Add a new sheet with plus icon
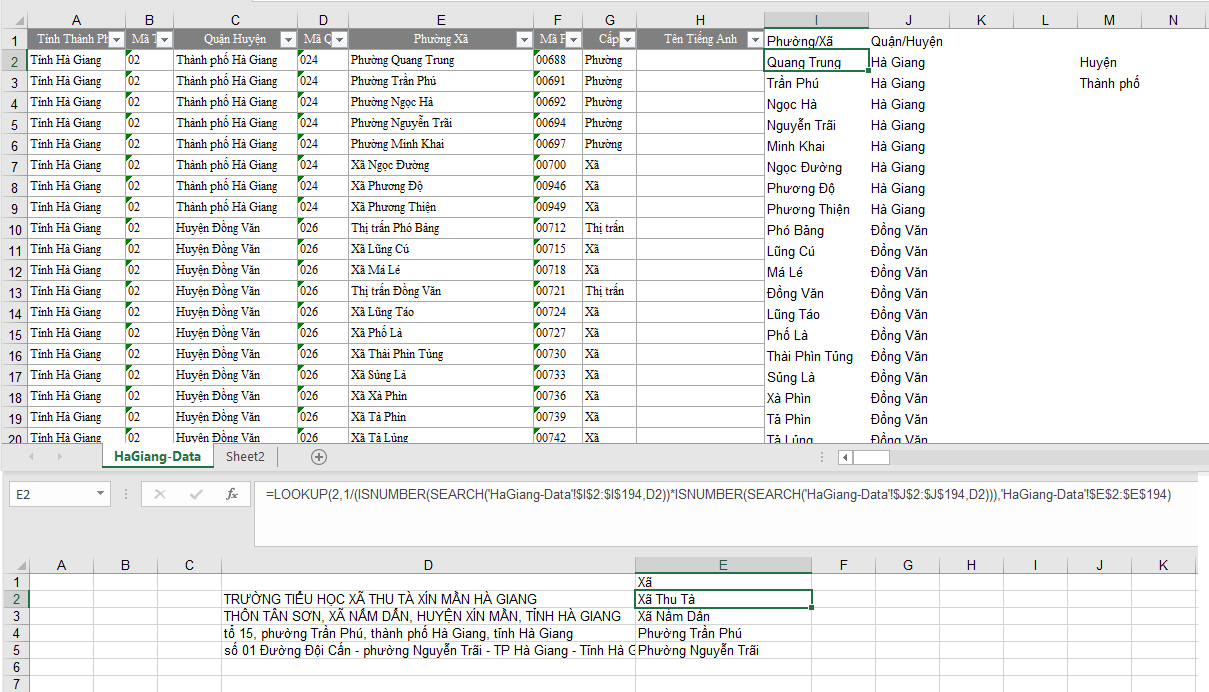Image resolution: width=1209 pixels, height=692 pixels. click(319, 457)
